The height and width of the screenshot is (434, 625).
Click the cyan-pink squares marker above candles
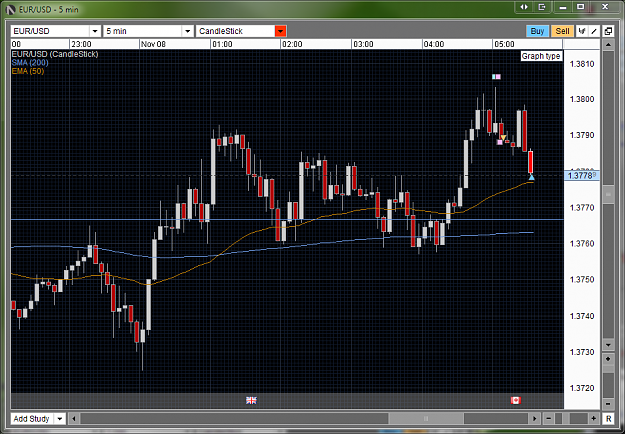(x=496, y=77)
